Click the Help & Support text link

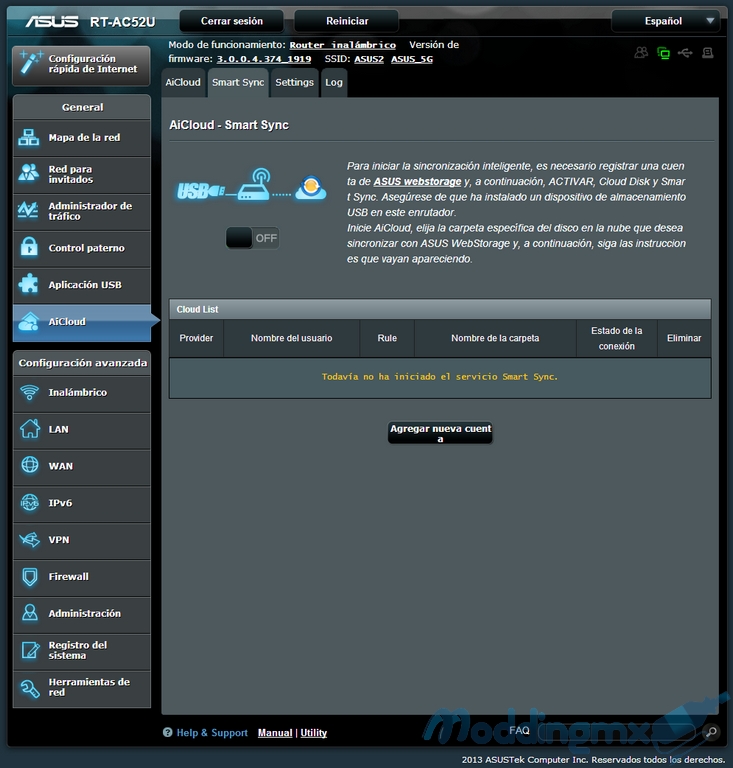point(212,733)
